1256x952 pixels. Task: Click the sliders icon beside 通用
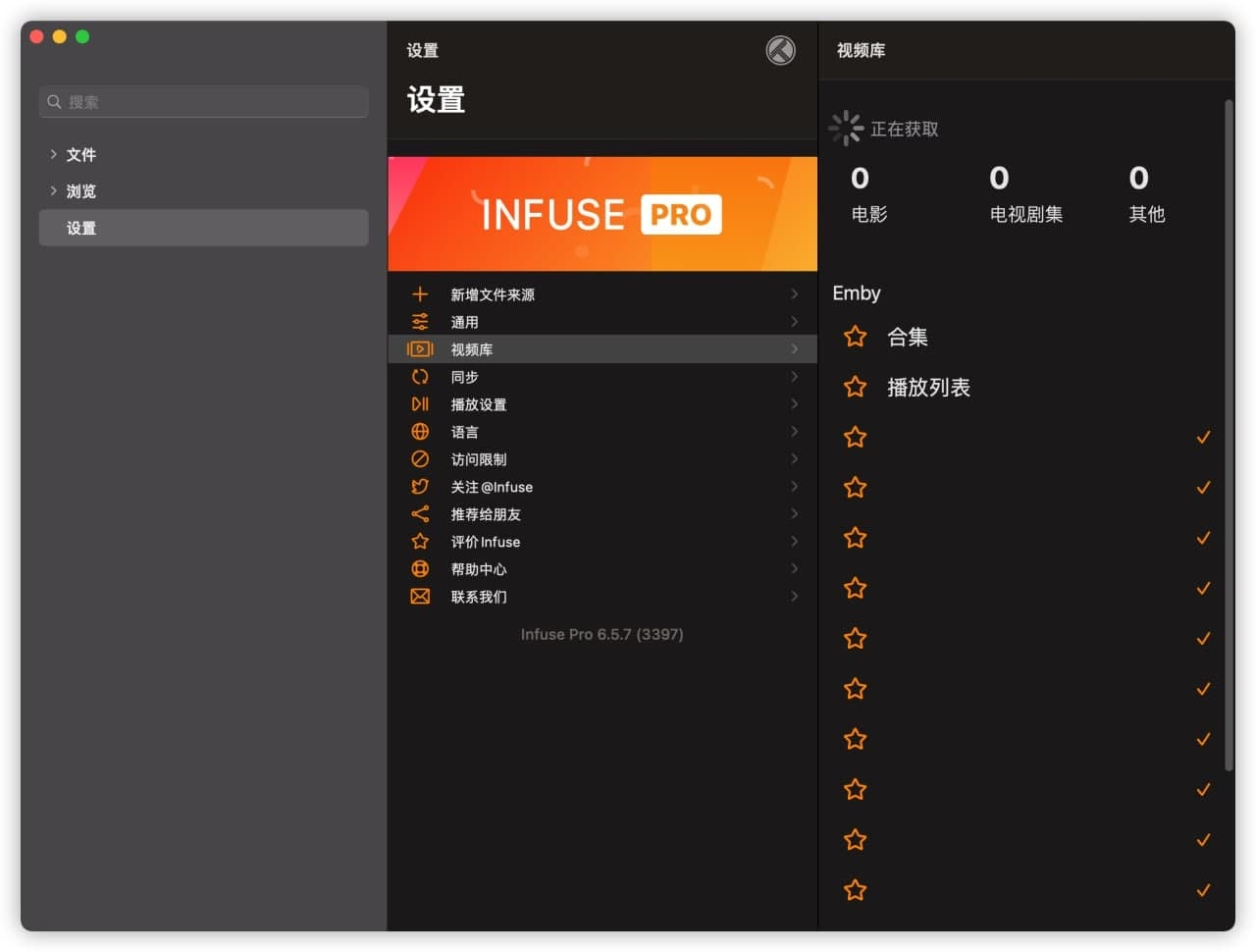(x=420, y=322)
